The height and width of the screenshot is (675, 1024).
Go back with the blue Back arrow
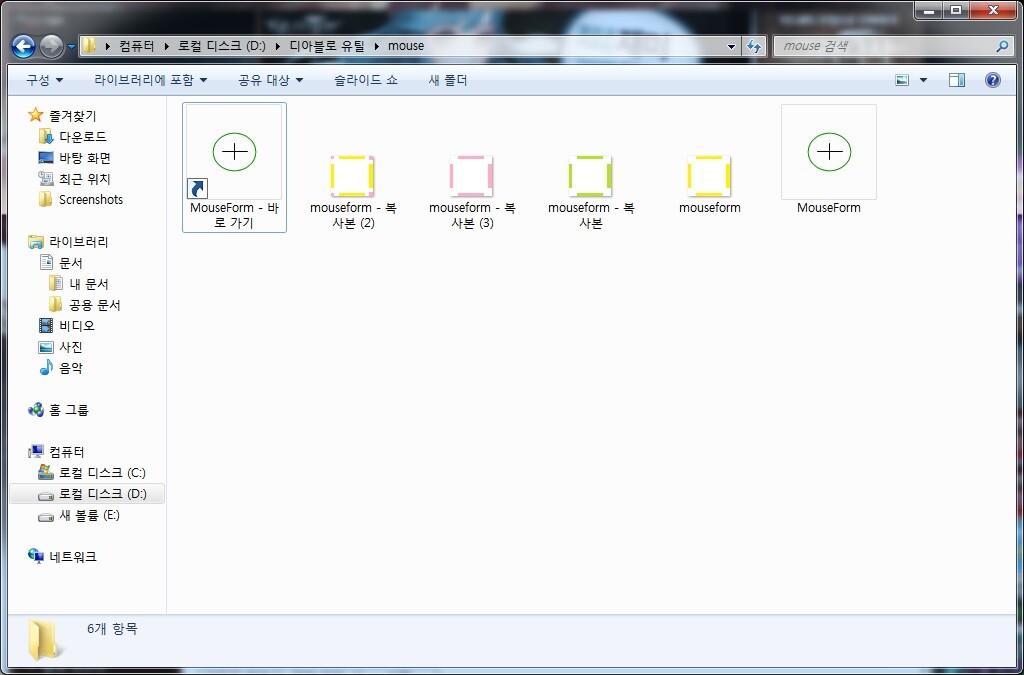24,46
